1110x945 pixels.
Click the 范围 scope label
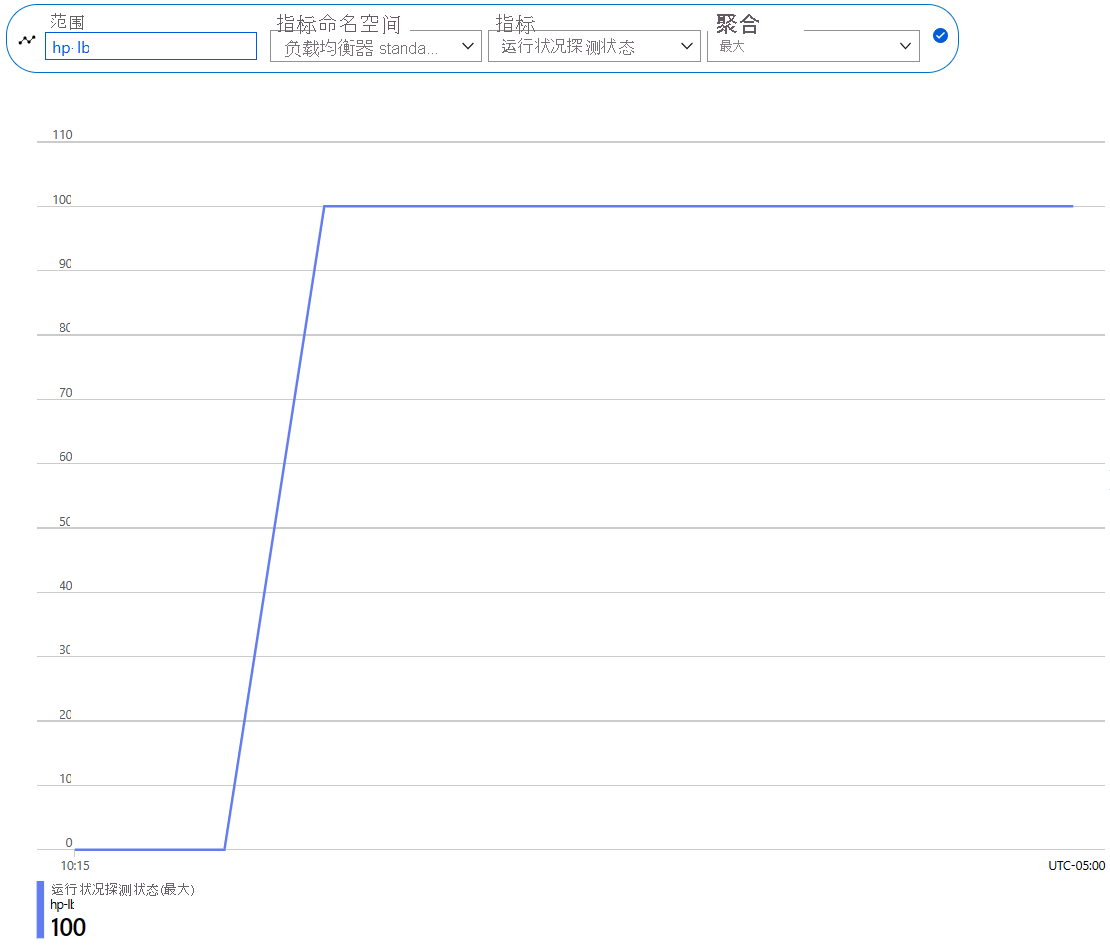[67, 22]
